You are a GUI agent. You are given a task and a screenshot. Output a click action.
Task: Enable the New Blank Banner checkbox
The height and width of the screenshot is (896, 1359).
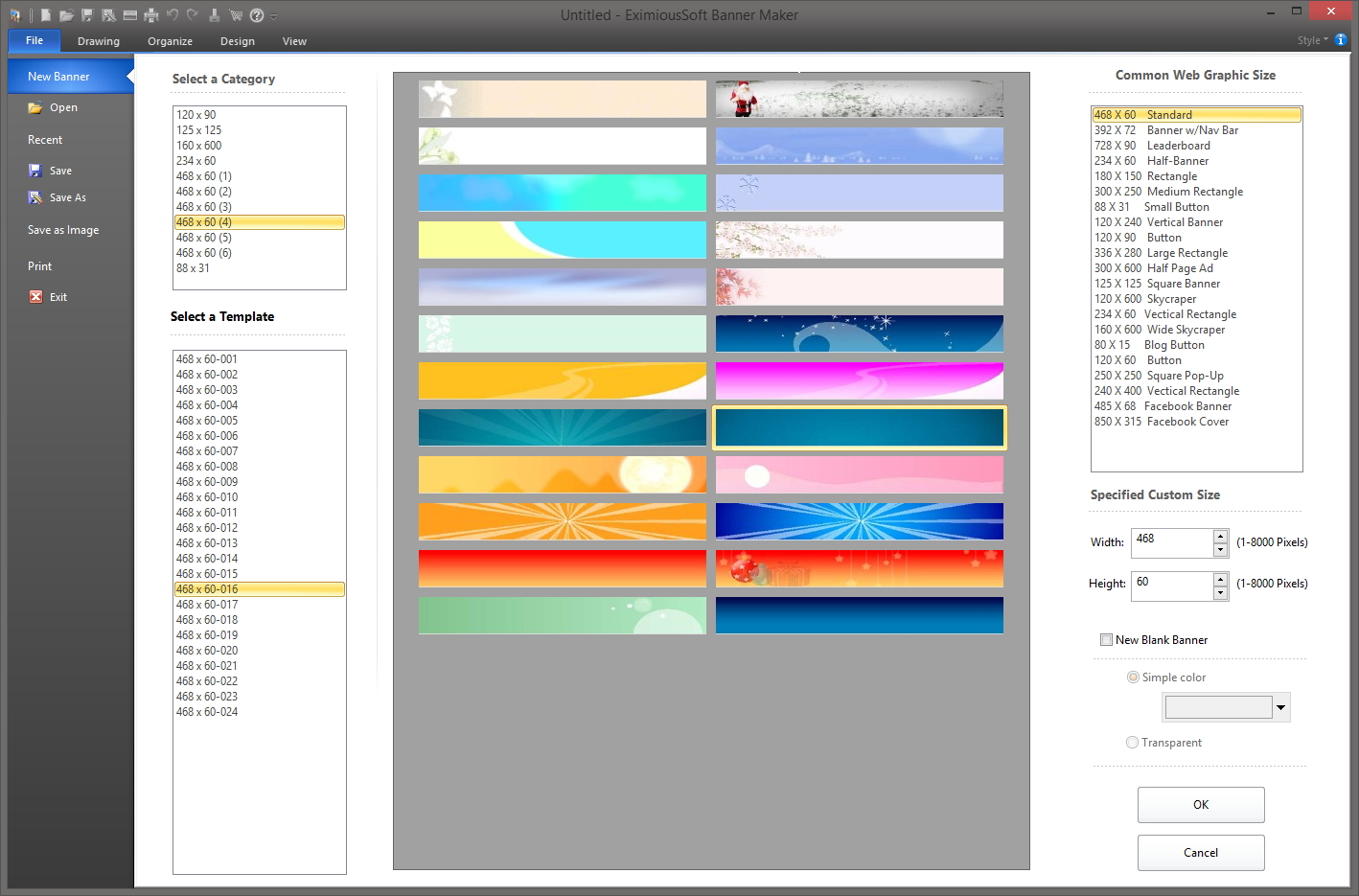point(1107,639)
